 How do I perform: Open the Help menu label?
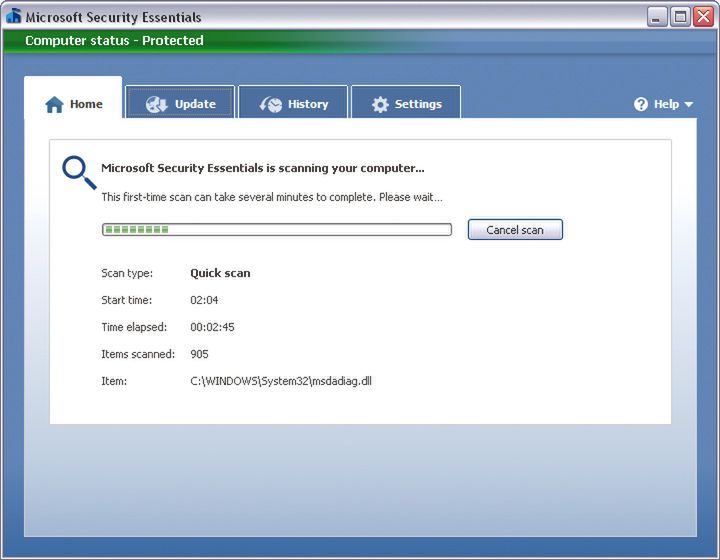coord(666,104)
